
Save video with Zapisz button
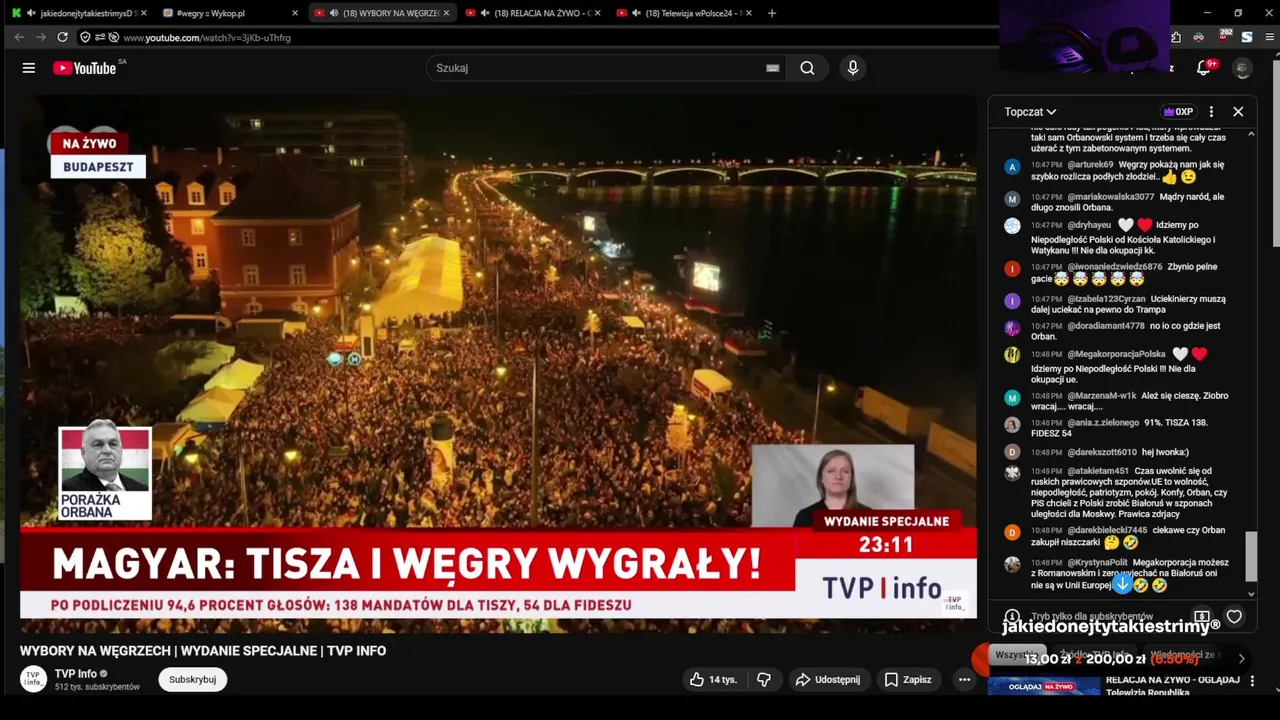point(908,680)
